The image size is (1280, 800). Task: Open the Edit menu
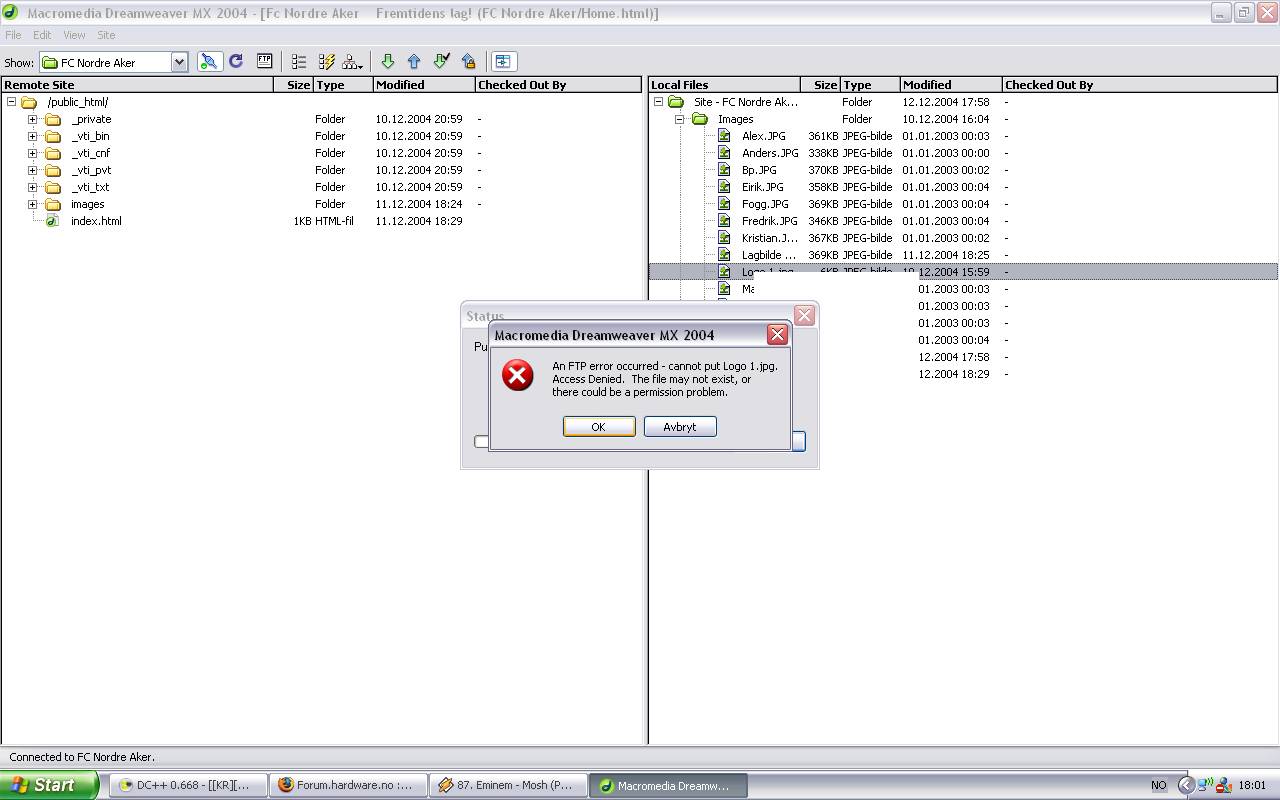pyautogui.click(x=42, y=35)
